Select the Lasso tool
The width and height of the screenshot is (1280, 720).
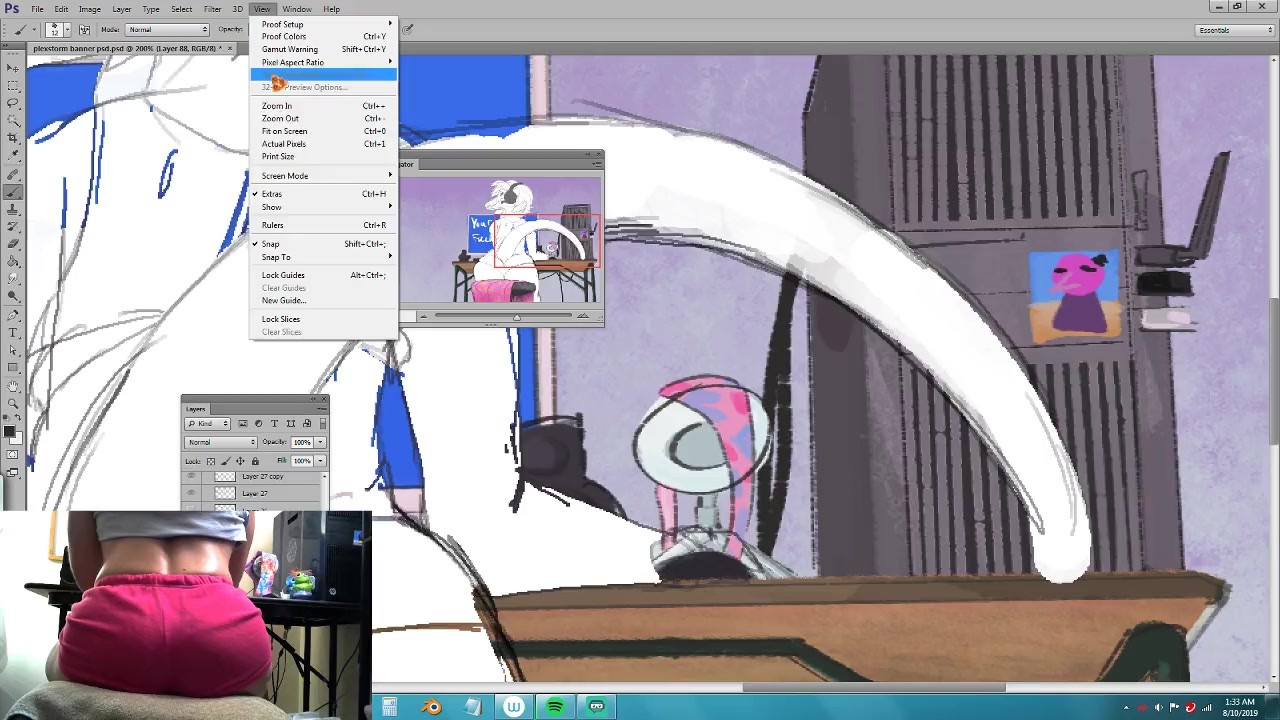(x=13, y=103)
